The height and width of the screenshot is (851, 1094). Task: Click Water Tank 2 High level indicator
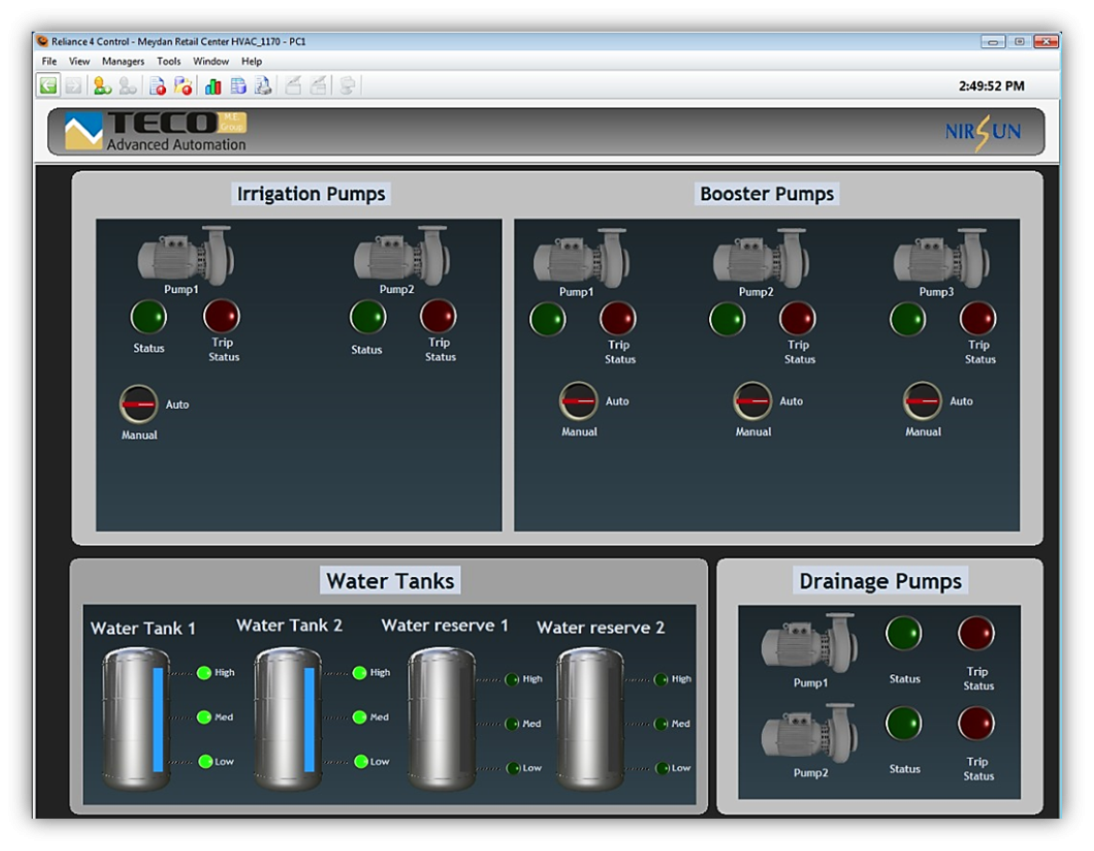(x=360, y=673)
